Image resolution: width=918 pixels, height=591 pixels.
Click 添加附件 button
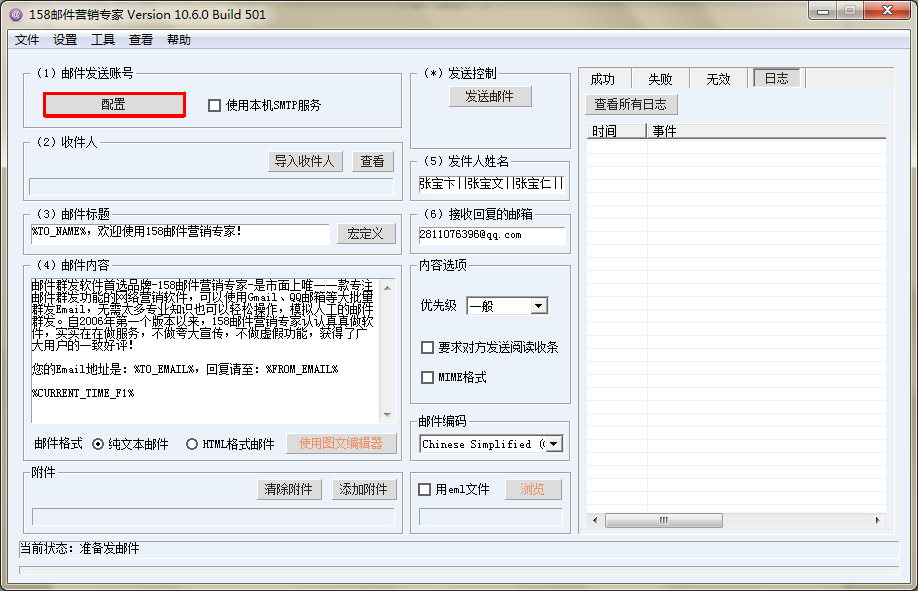(364, 489)
